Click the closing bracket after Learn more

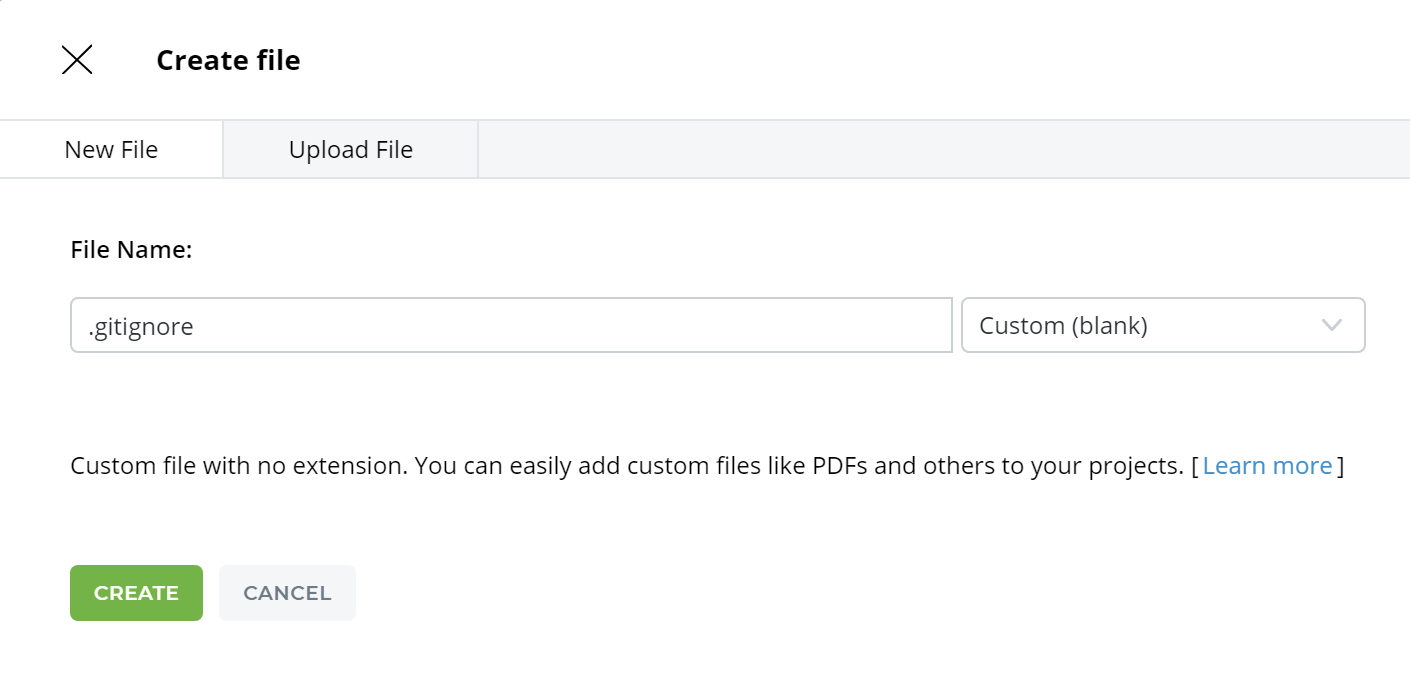click(1340, 466)
